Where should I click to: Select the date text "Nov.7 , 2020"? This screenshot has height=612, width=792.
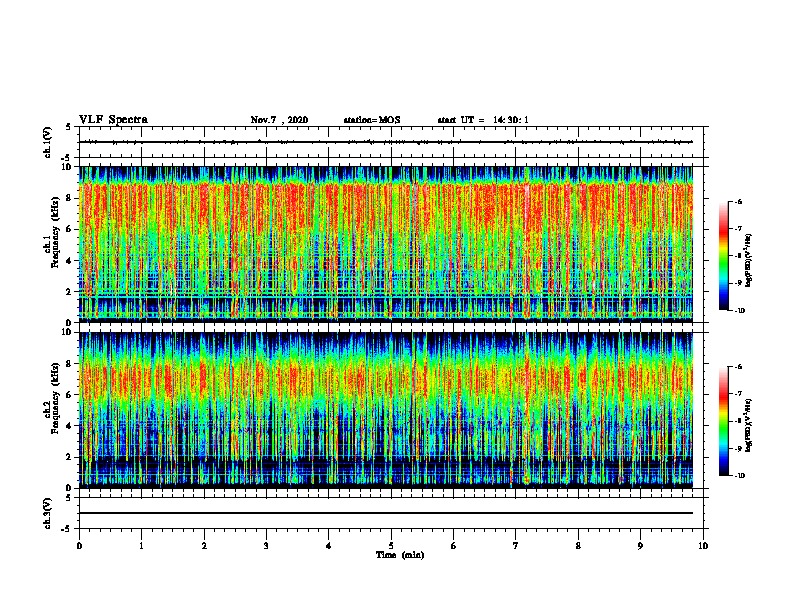click(279, 120)
